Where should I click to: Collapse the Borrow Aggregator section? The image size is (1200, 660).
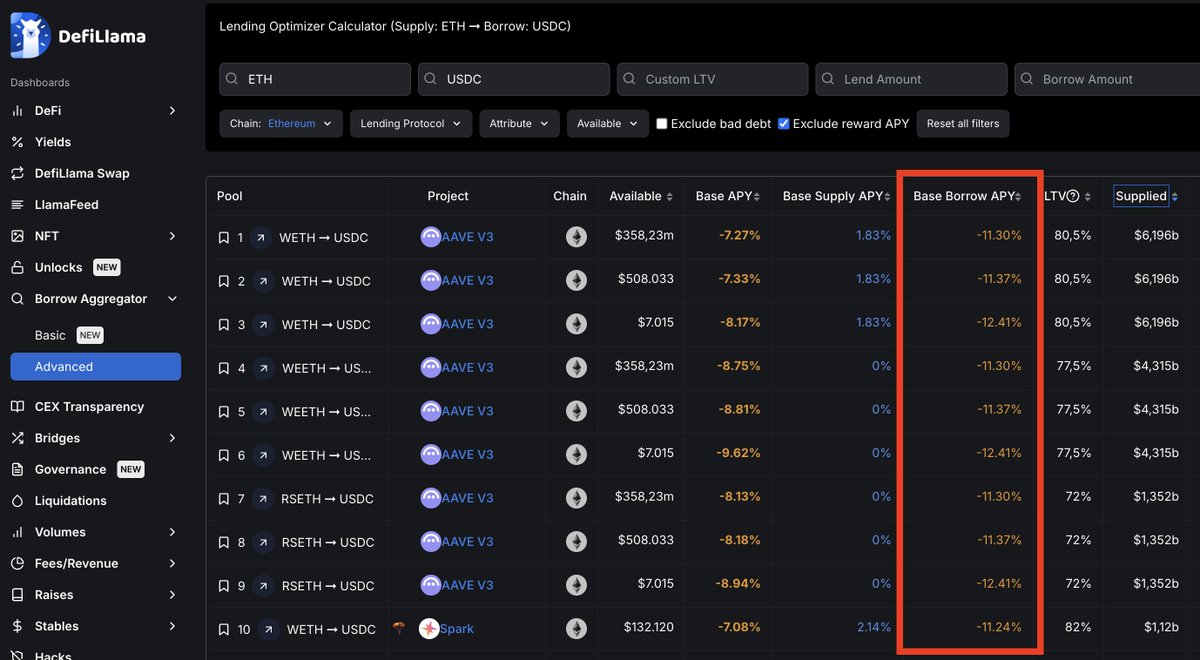[172, 299]
